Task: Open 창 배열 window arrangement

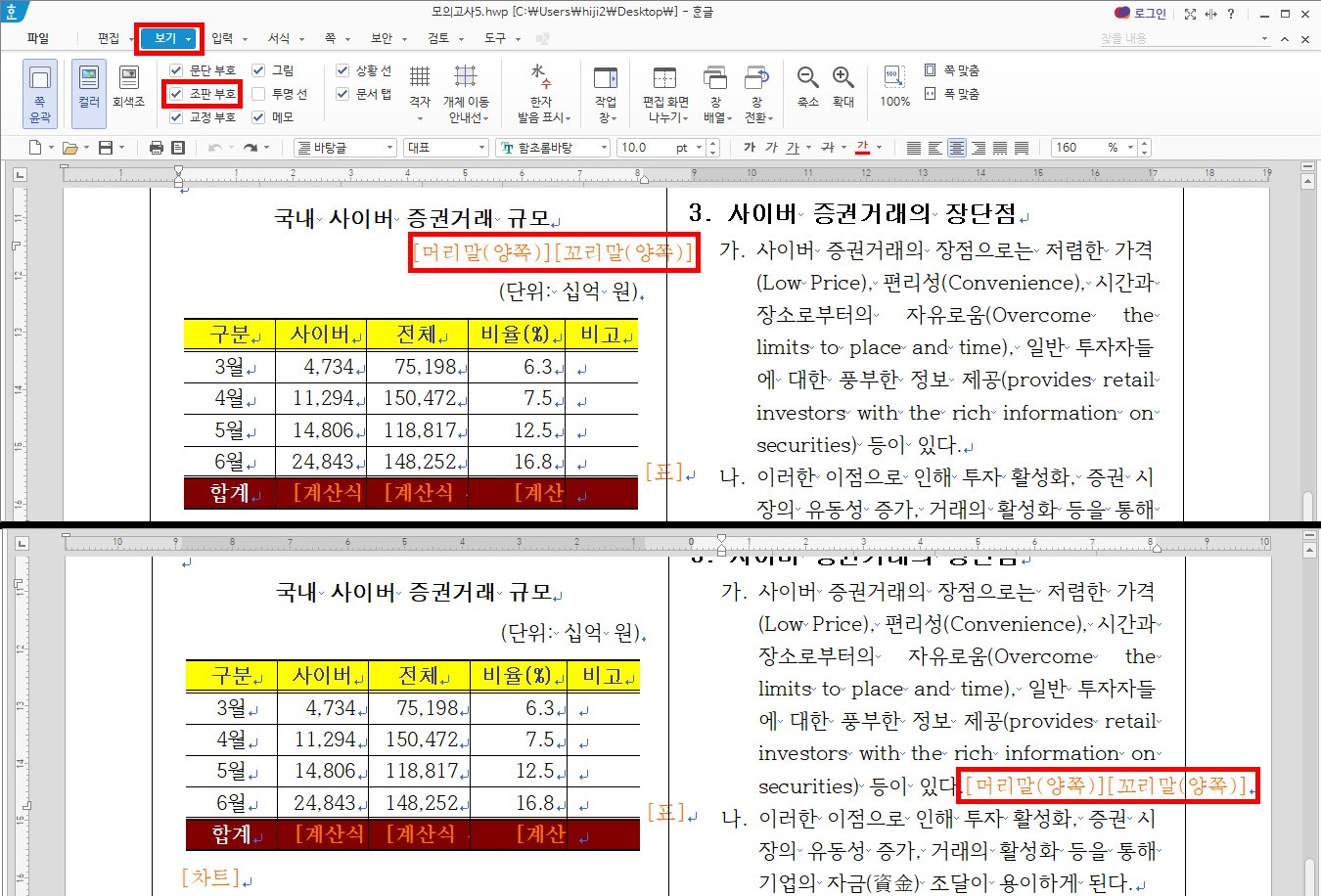Action: pyautogui.click(x=716, y=94)
